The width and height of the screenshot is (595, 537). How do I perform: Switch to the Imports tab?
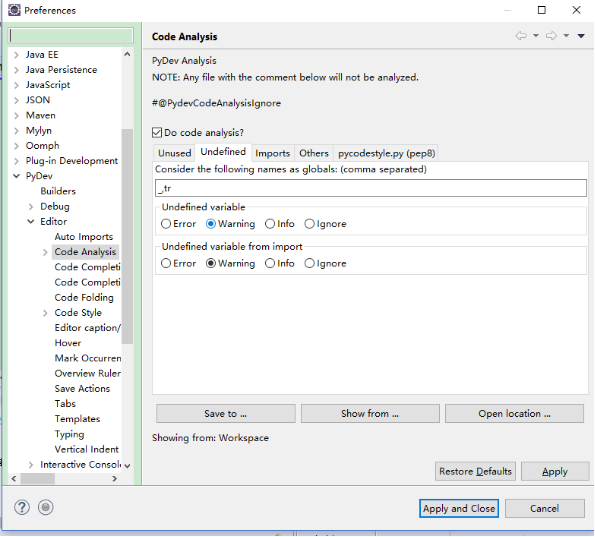[x=272, y=153]
